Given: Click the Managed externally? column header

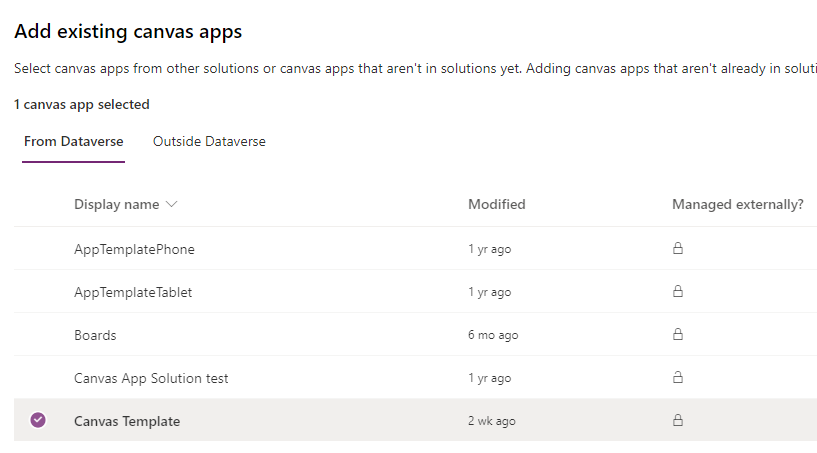Looking at the screenshot, I should click(737, 204).
